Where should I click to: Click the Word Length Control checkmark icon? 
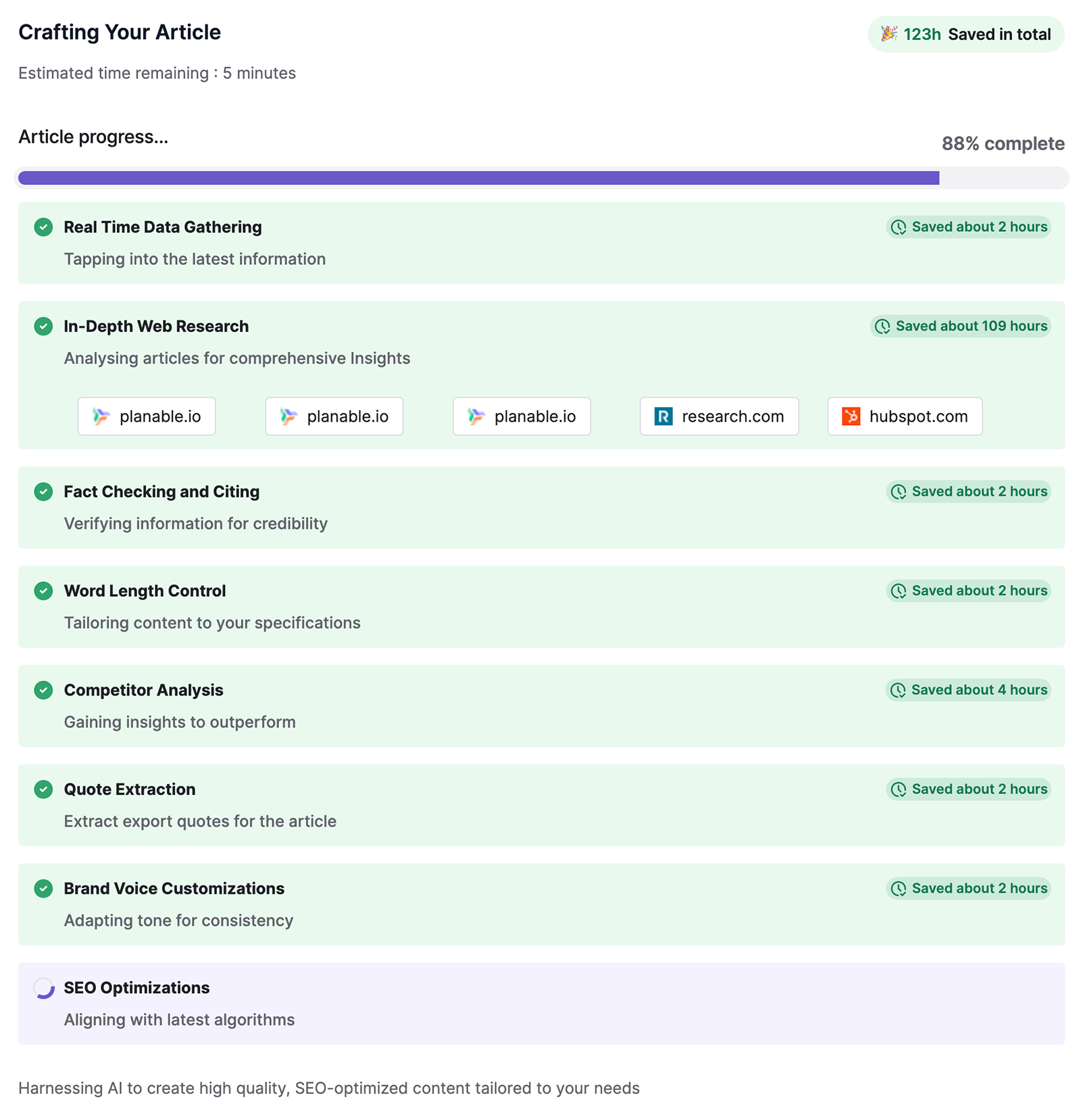point(43,591)
